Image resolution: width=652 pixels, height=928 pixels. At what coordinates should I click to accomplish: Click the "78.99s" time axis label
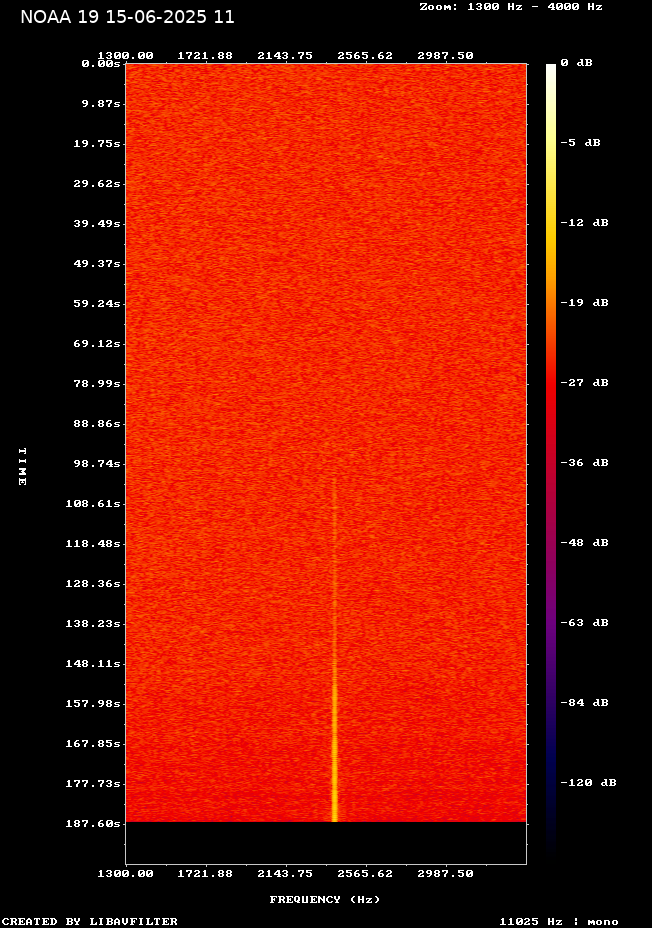97,384
